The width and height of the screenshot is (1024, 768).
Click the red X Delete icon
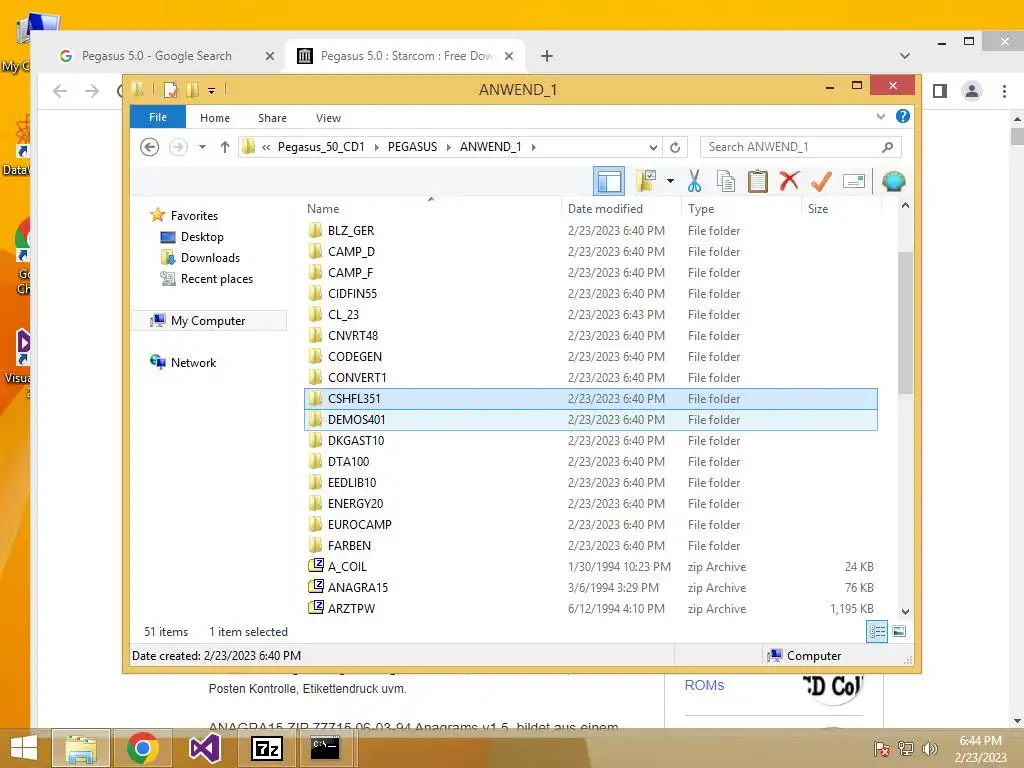coord(789,180)
